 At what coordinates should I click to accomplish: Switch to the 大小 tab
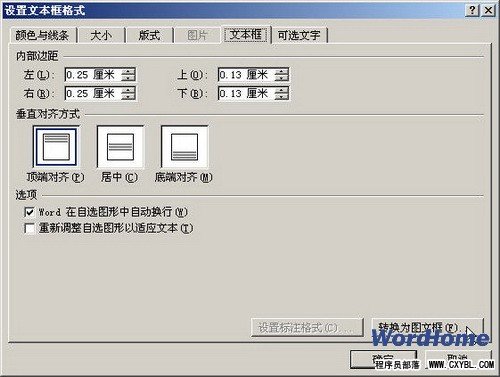coord(101,35)
